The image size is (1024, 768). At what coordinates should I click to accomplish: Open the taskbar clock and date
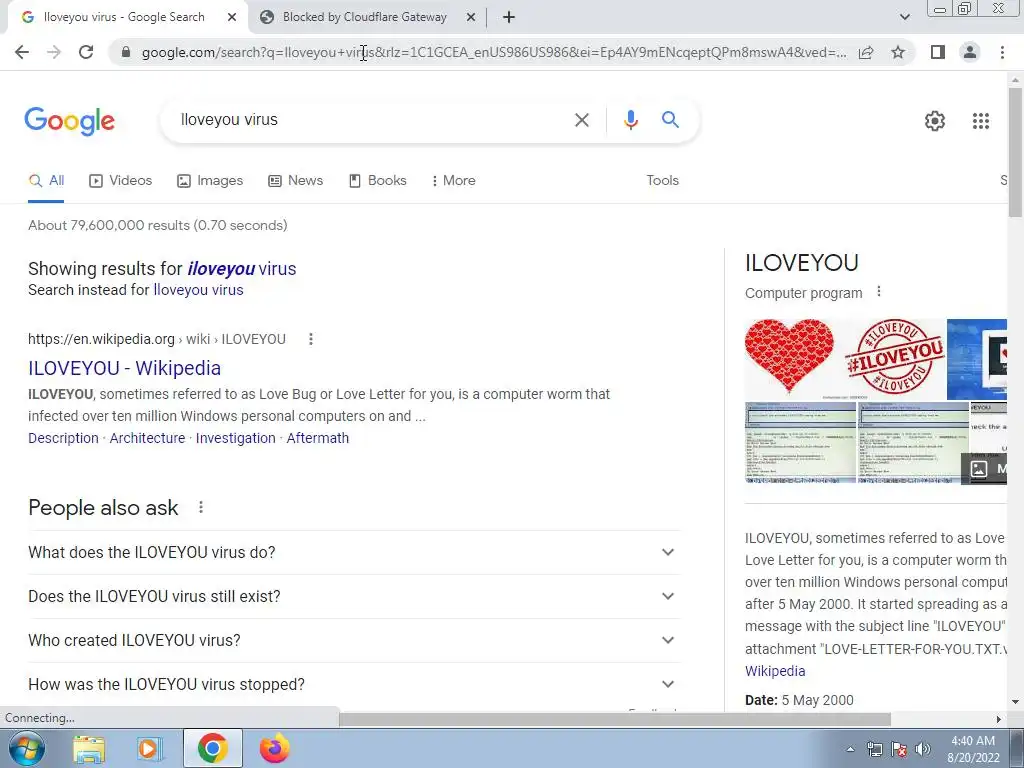[x=973, y=749]
